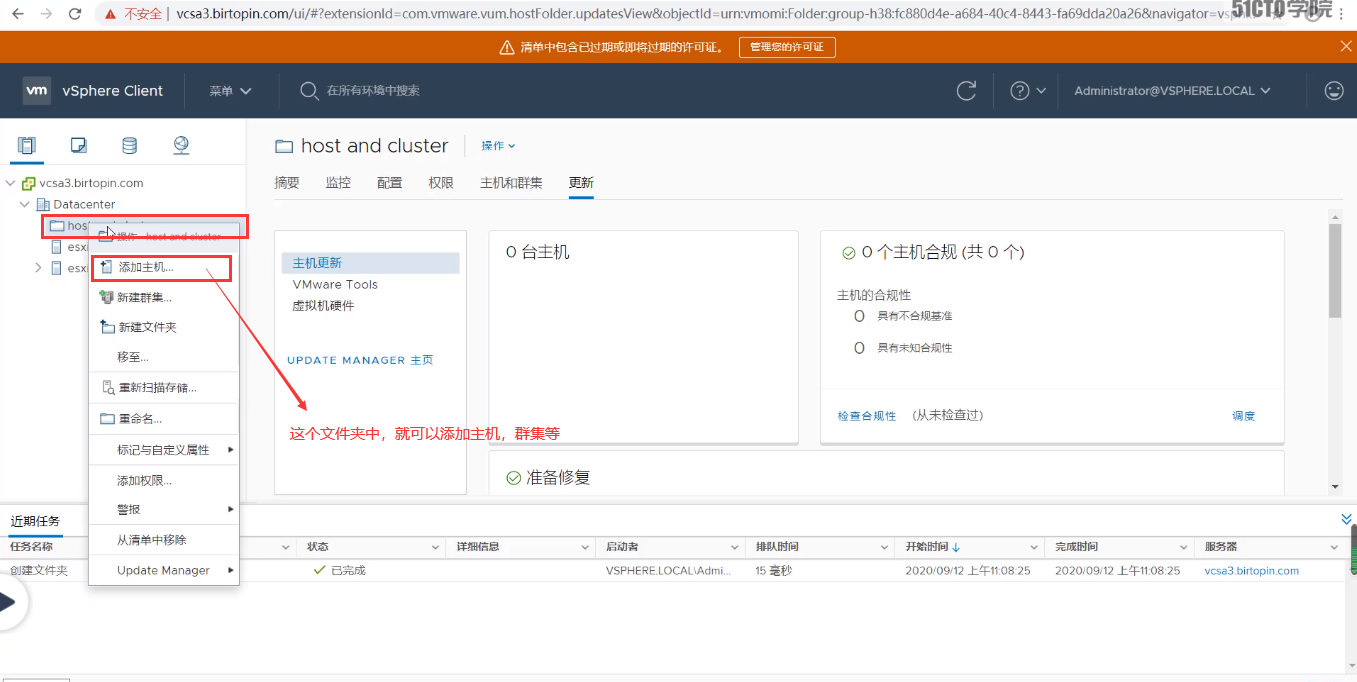Click the help question mark icon

(1020, 90)
